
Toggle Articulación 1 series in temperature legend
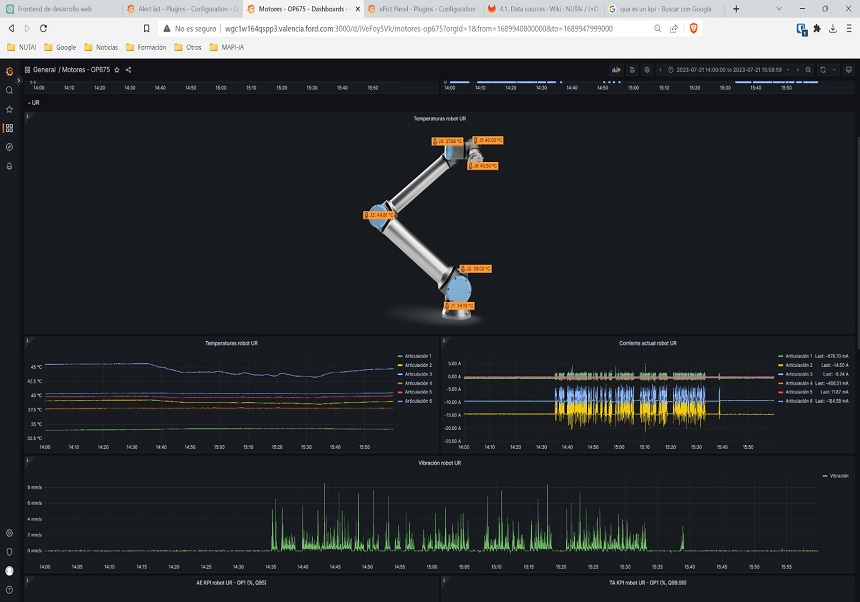pos(418,356)
